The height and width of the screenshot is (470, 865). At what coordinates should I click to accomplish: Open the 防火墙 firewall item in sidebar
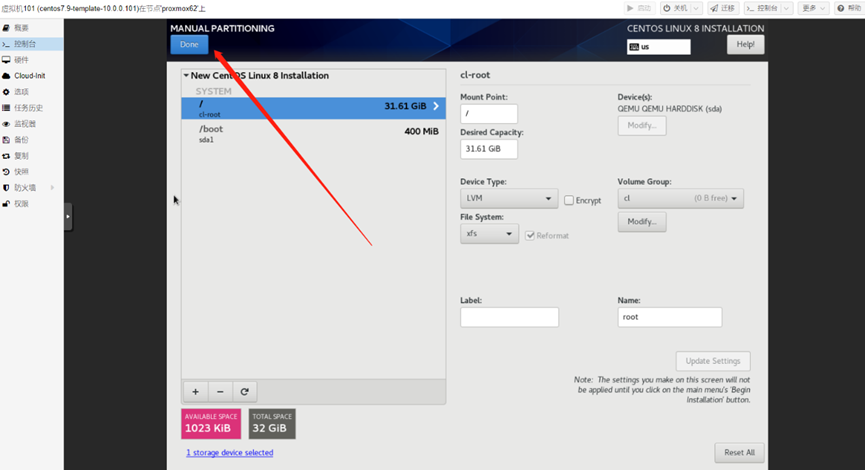[x=31, y=188]
